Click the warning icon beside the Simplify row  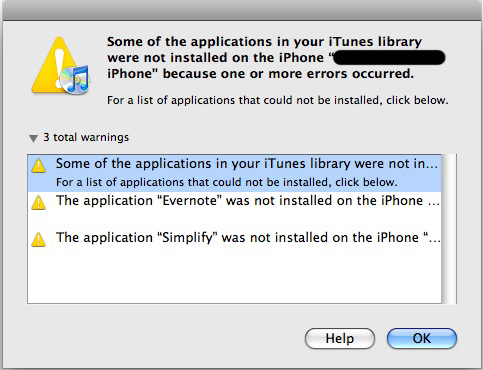pyautogui.click(x=39, y=239)
